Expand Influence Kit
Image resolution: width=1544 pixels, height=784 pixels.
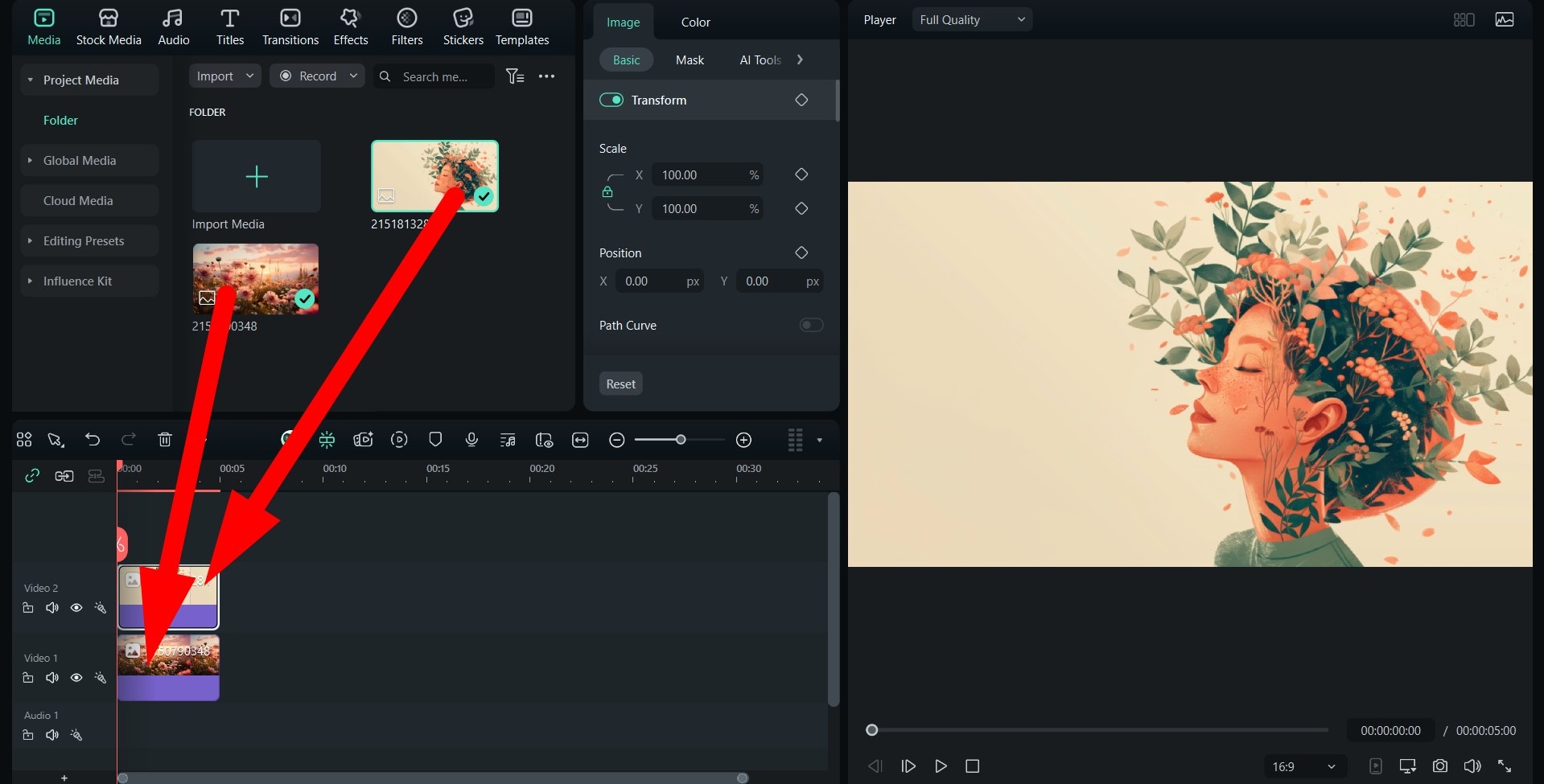[x=31, y=281]
